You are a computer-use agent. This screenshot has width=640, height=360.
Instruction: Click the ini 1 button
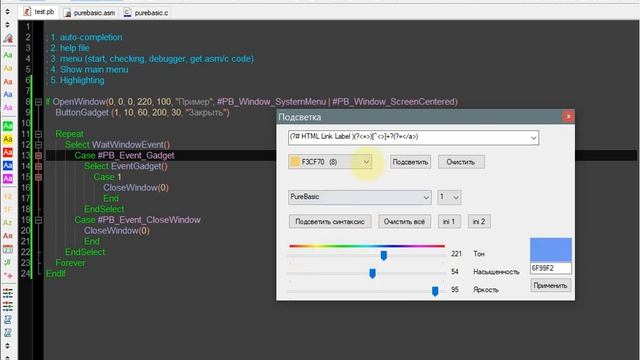click(x=449, y=222)
